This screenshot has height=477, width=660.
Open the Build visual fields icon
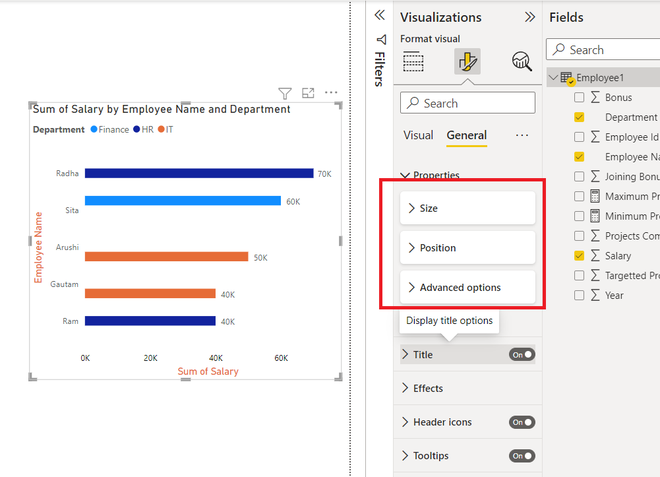pos(413,62)
